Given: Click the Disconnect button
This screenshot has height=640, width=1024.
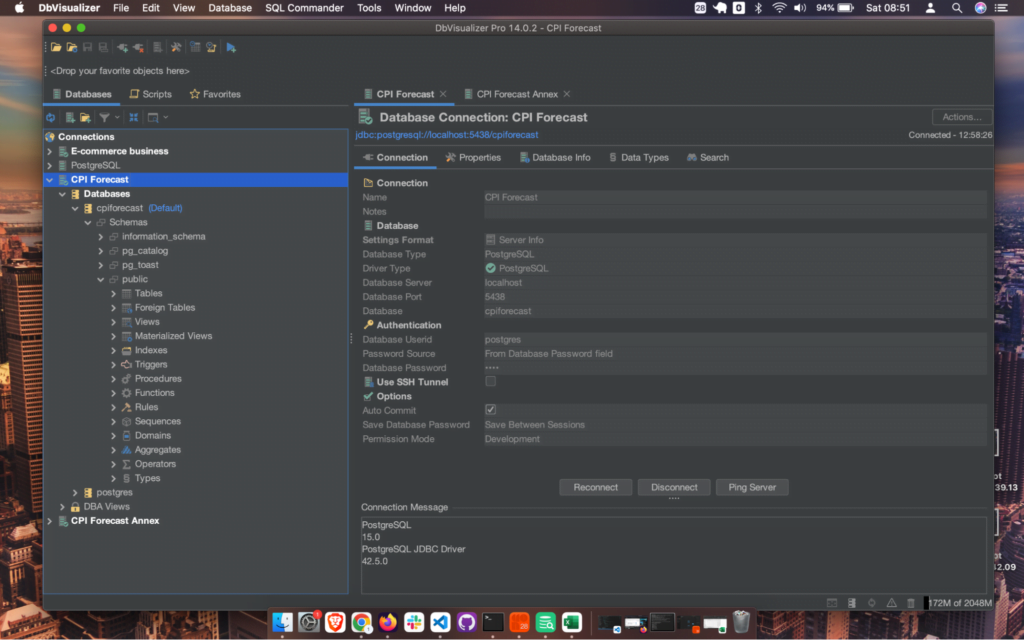Looking at the screenshot, I should (x=674, y=487).
